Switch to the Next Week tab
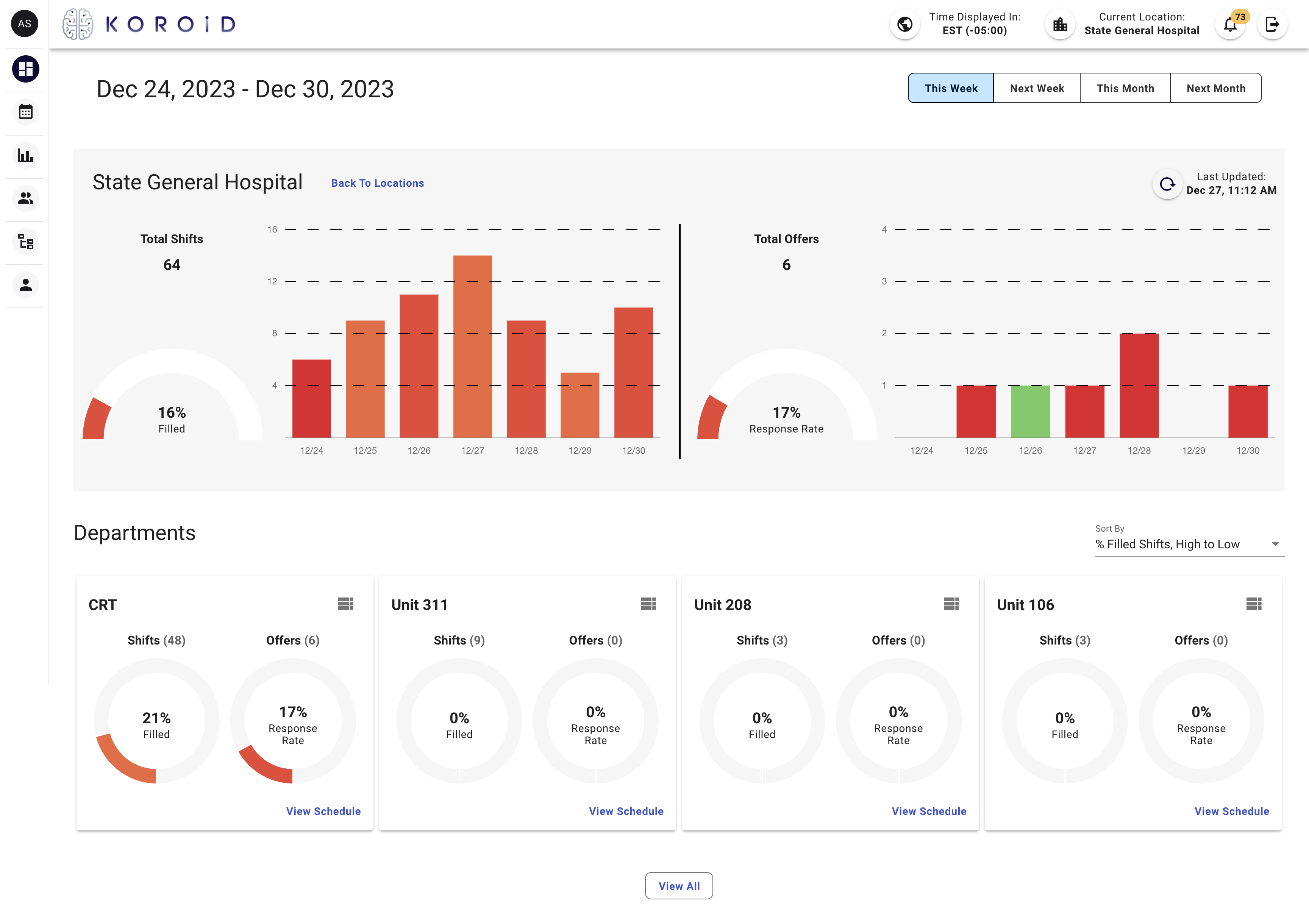1309x924 pixels. point(1037,88)
